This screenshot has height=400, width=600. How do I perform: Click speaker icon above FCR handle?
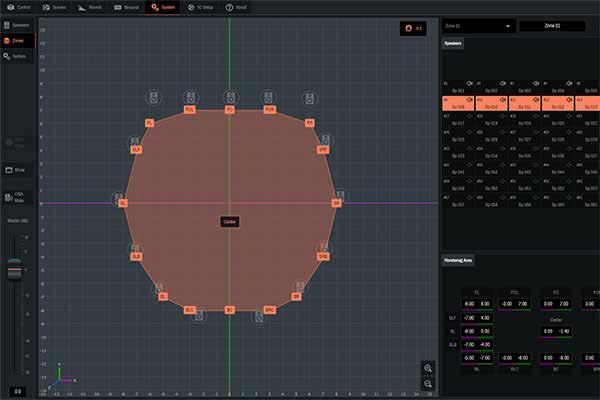click(269, 98)
